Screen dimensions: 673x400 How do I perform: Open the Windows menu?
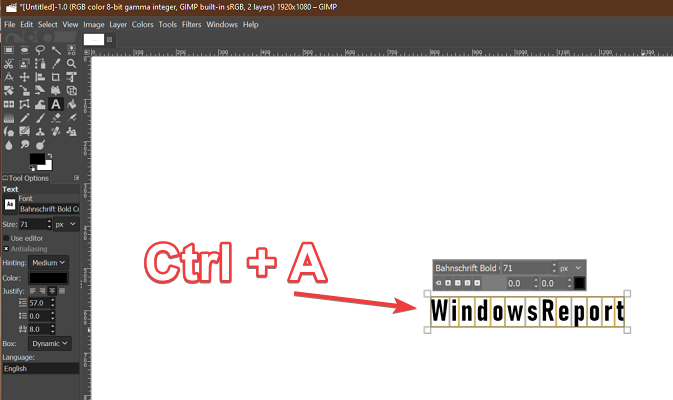pyautogui.click(x=222, y=24)
